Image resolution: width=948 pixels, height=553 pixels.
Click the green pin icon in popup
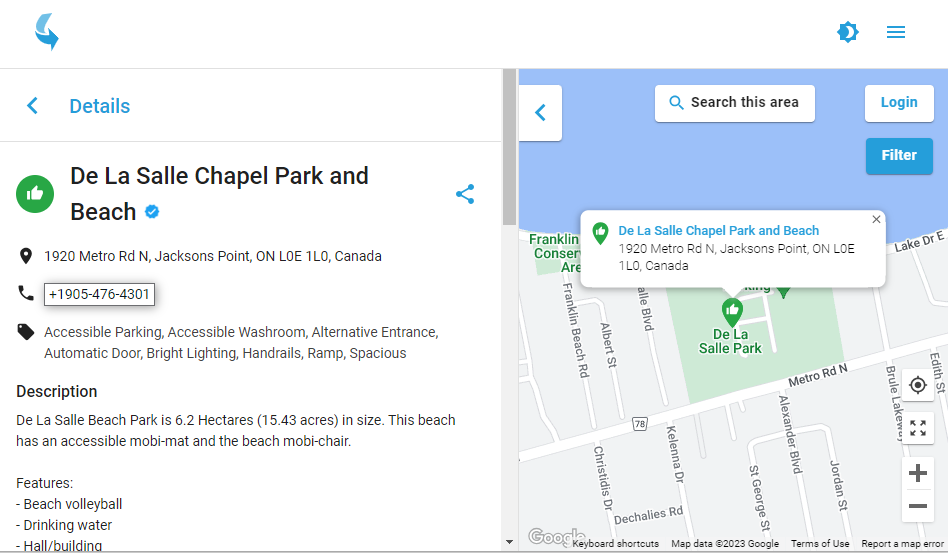[600, 233]
